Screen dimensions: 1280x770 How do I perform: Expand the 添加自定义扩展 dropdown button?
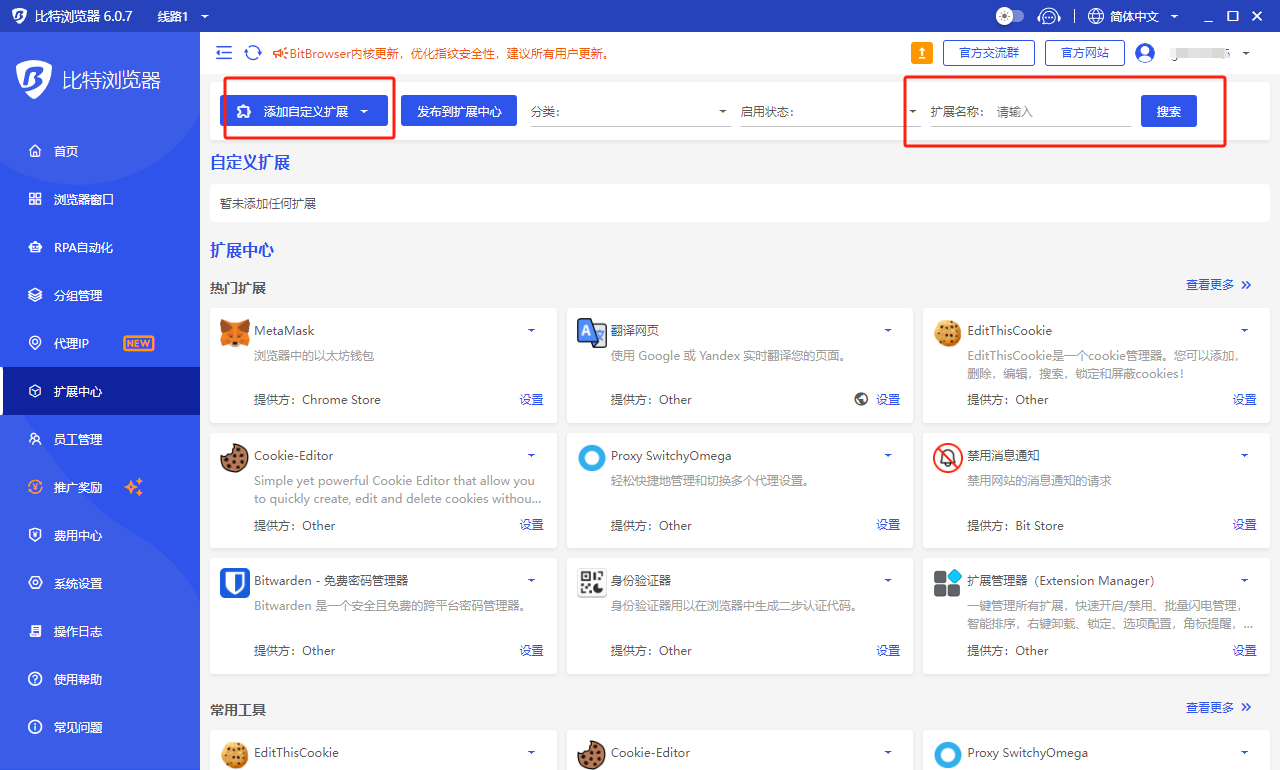click(x=304, y=111)
